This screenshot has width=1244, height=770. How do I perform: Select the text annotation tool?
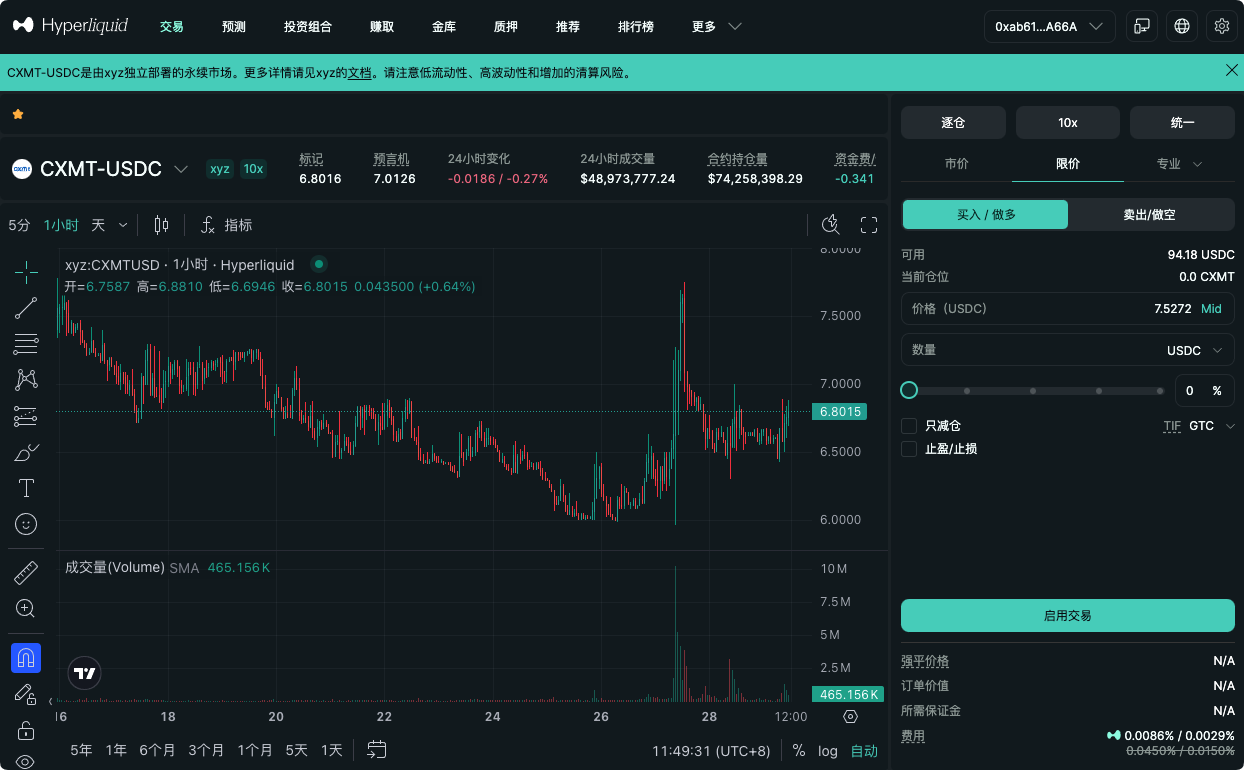click(x=26, y=488)
